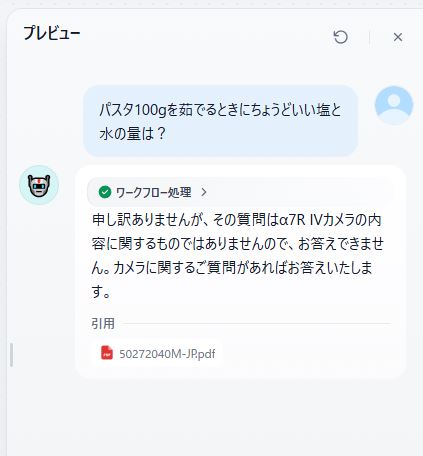Open the 50272040M-JP.pdf citation
423x456 pixels.
pos(167,354)
